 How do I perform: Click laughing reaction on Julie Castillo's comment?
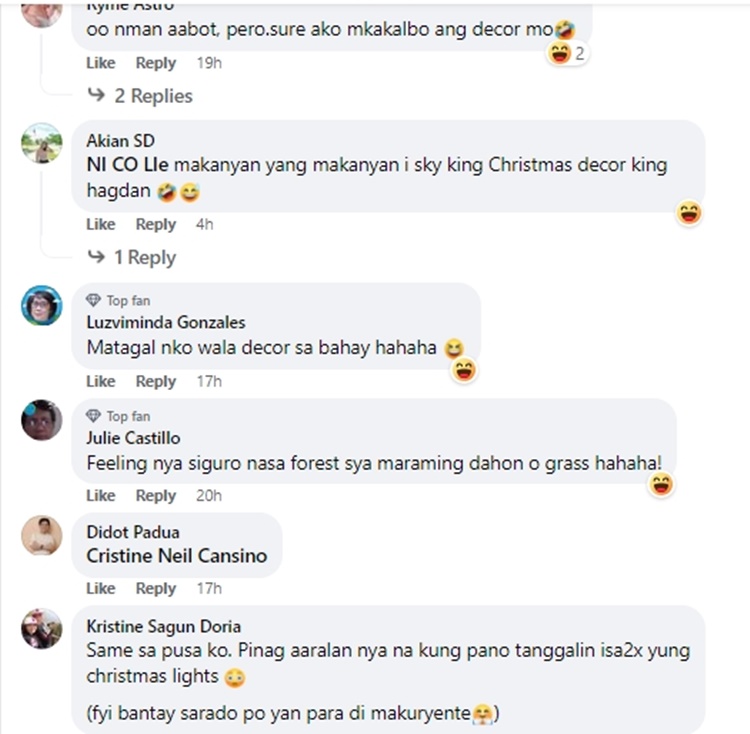coord(662,484)
